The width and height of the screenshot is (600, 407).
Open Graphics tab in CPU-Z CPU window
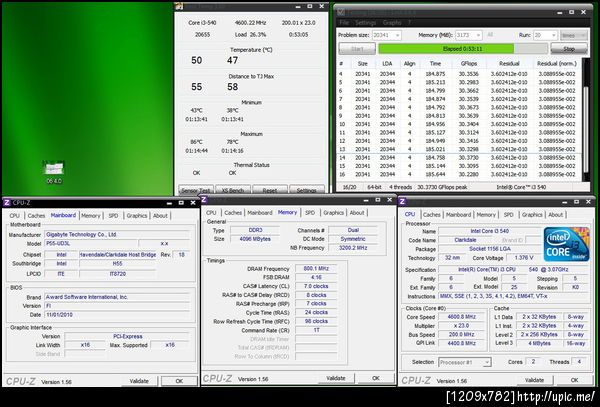click(x=532, y=215)
